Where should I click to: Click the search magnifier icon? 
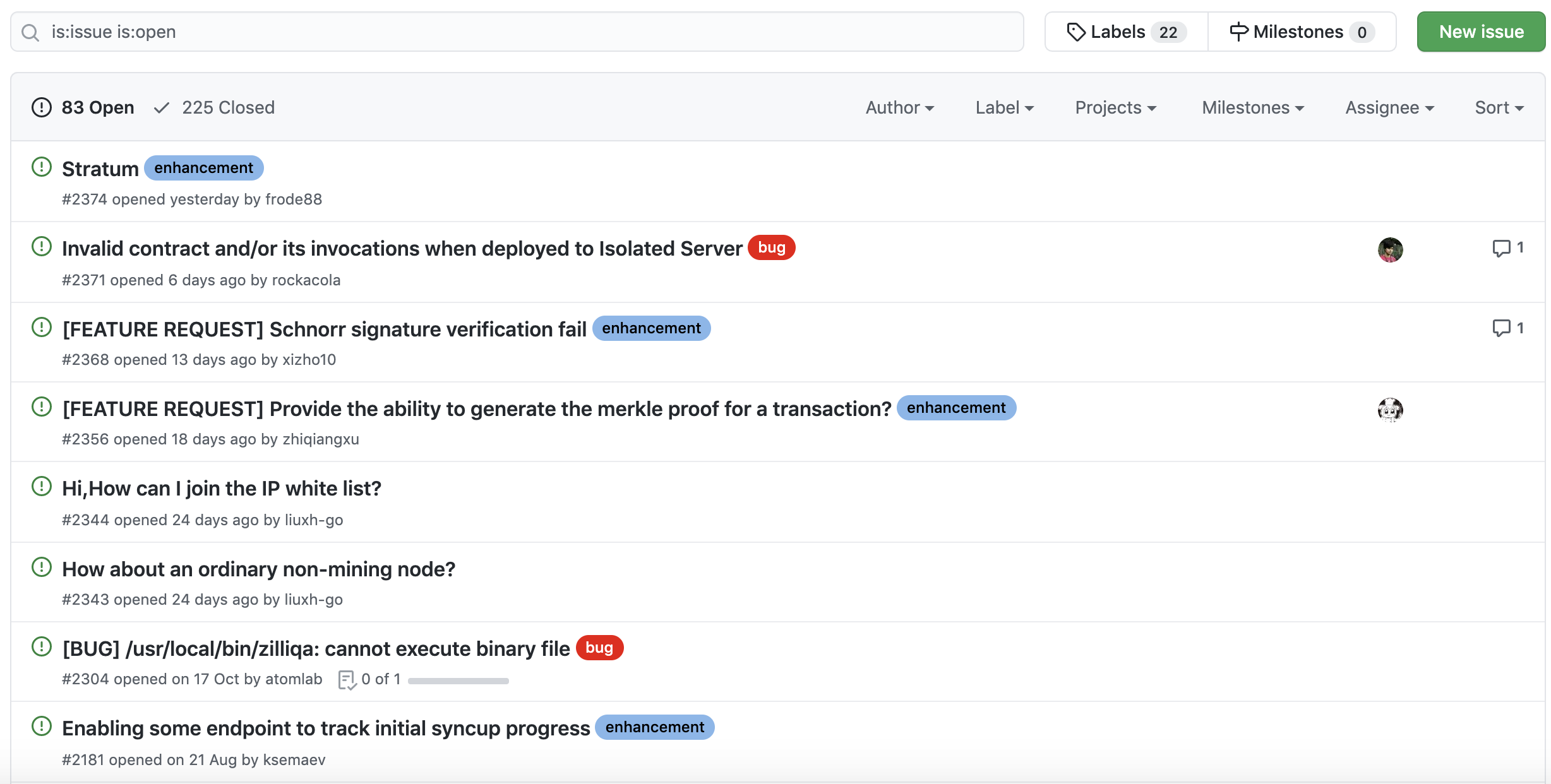[x=30, y=32]
